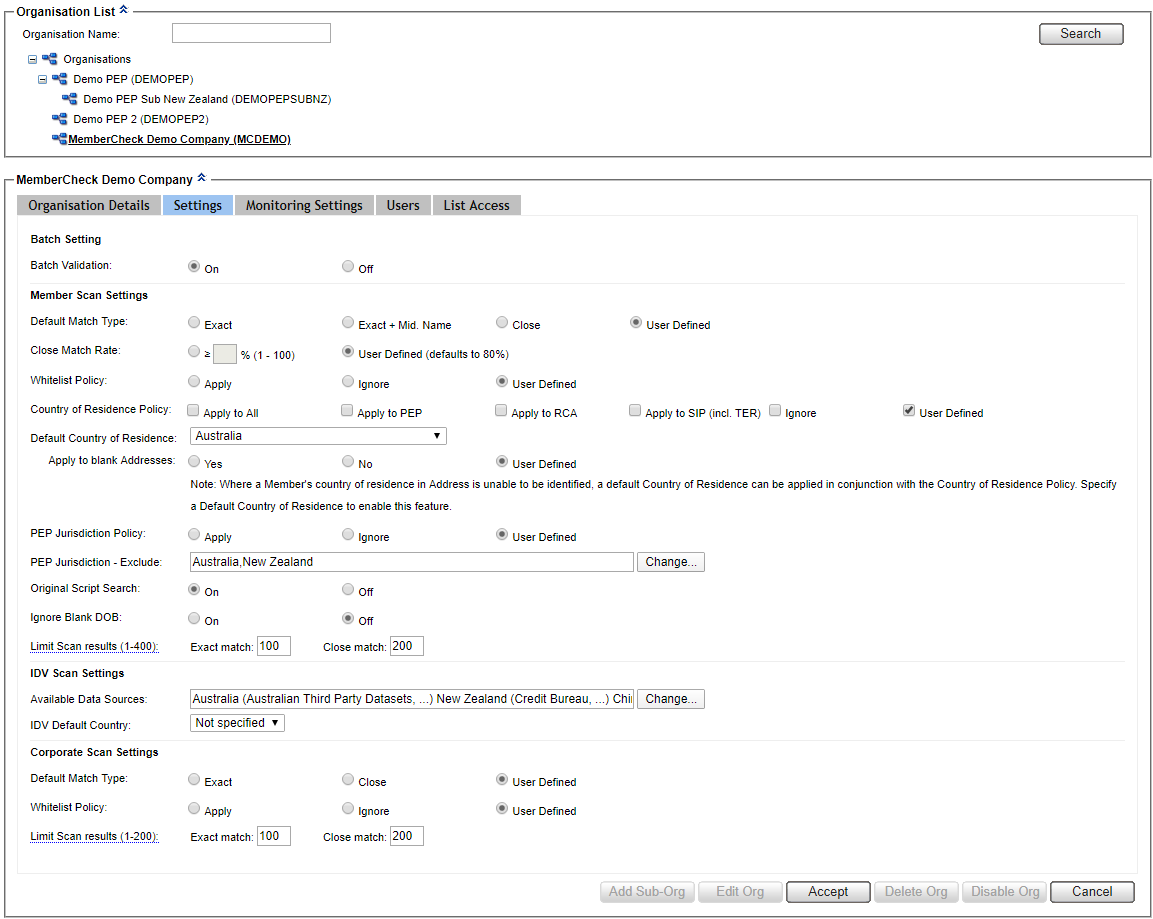Select Close for corporate Default Match Type
Screen dimensions: 1153x919
(x=348, y=779)
